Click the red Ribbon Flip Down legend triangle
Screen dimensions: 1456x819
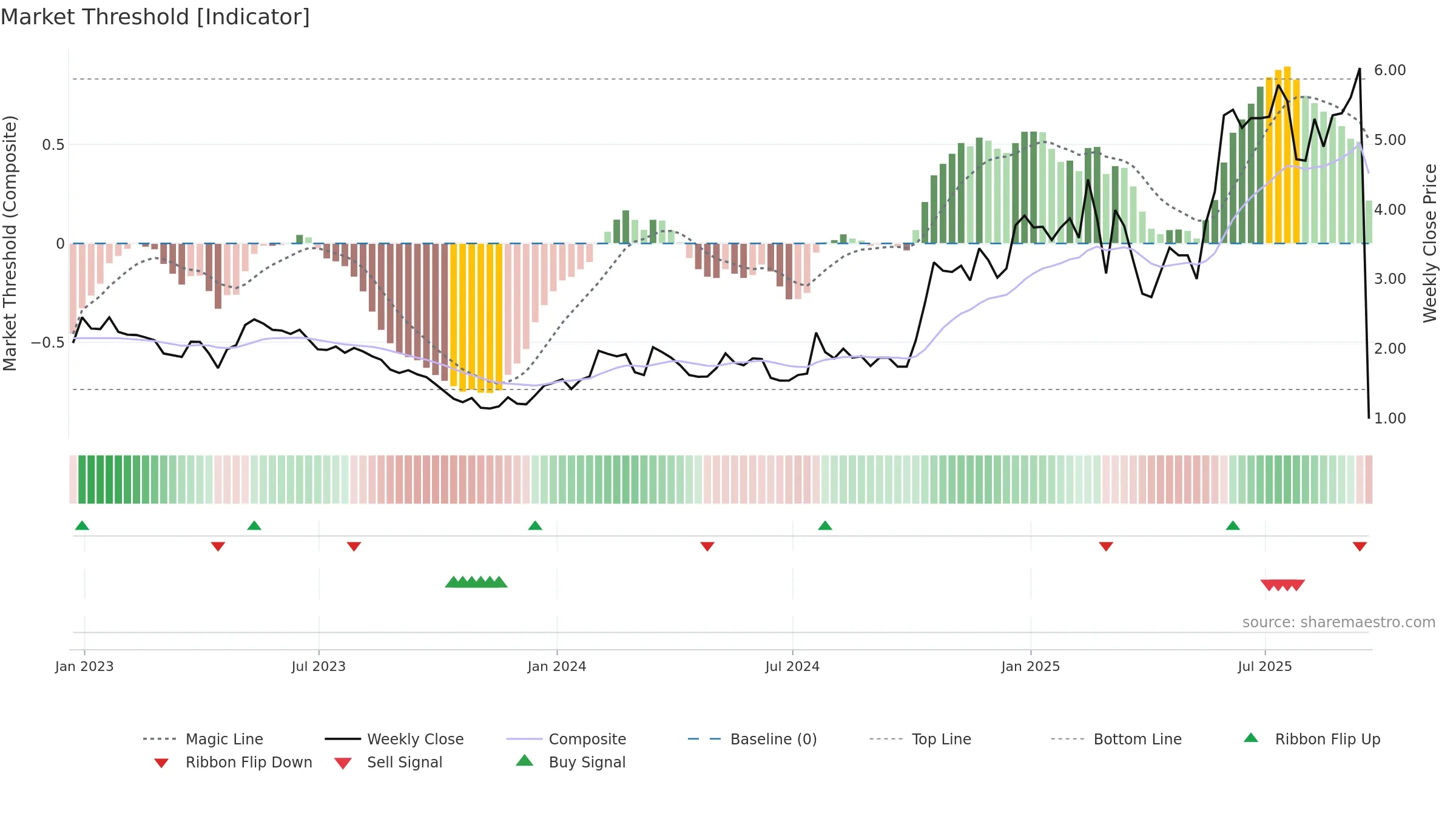click(161, 763)
